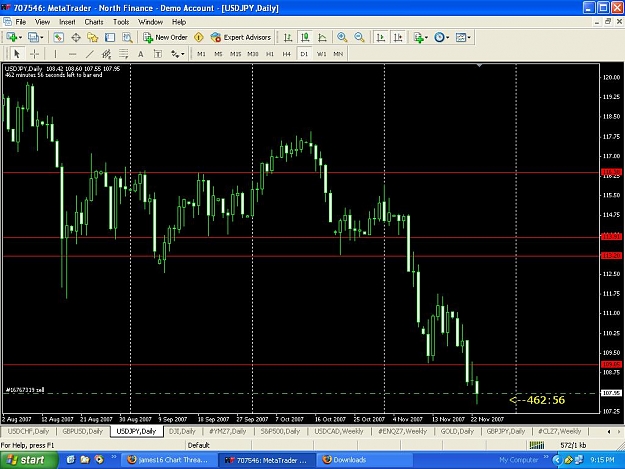The image size is (625, 469).
Task: Switch to the GBPUSD,Daily chart tab
Action: [x=83, y=432]
